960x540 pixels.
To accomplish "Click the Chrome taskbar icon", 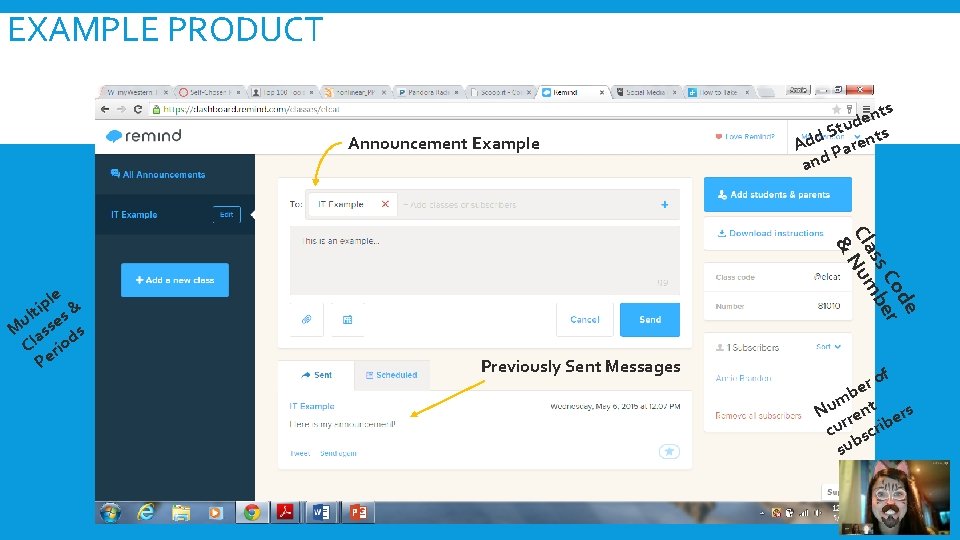I will point(252,512).
